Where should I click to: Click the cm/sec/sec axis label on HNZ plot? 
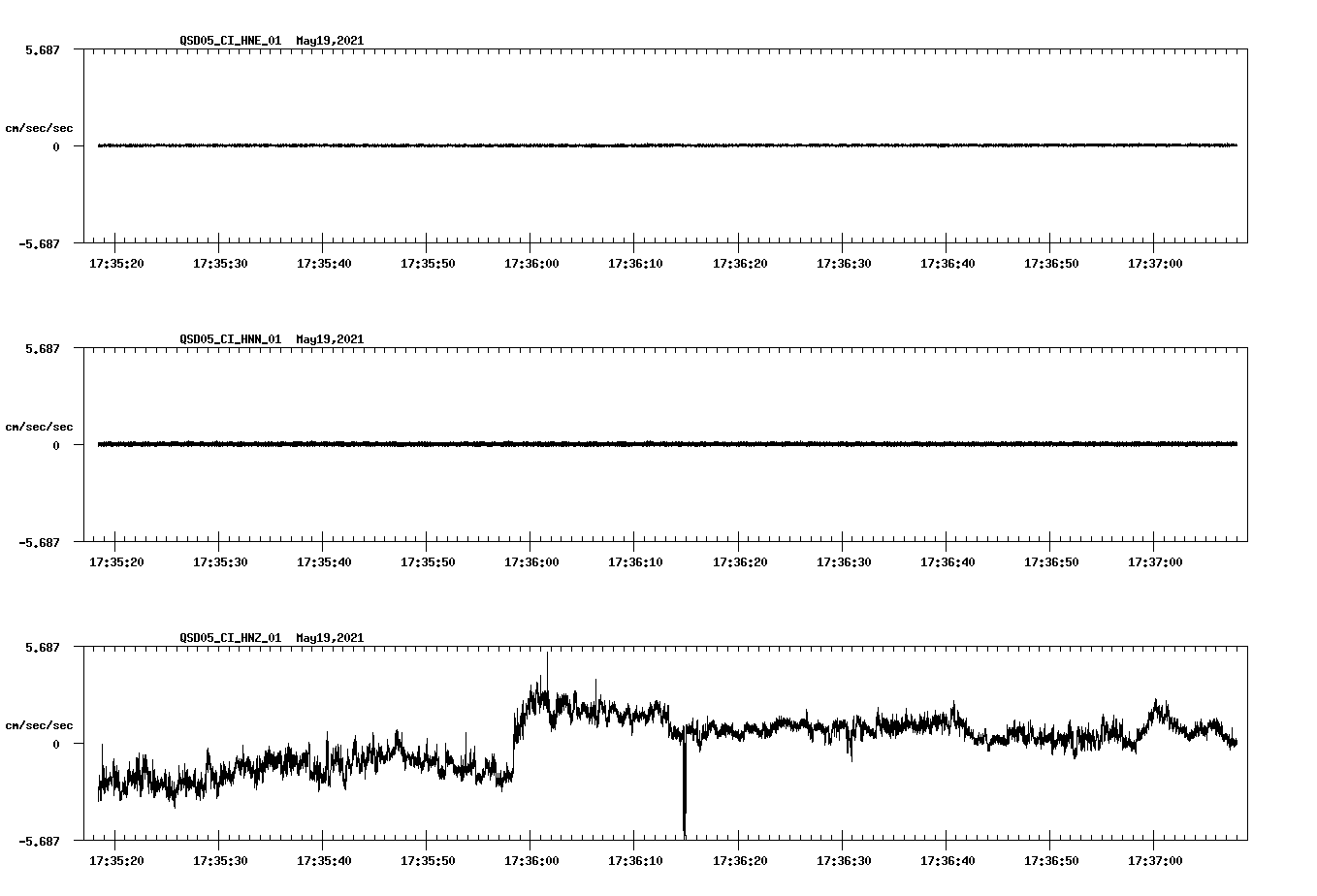tap(41, 723)
